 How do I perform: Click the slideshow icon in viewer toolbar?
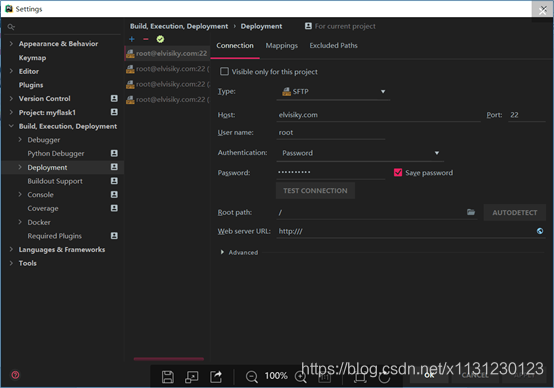coord(191,377)
